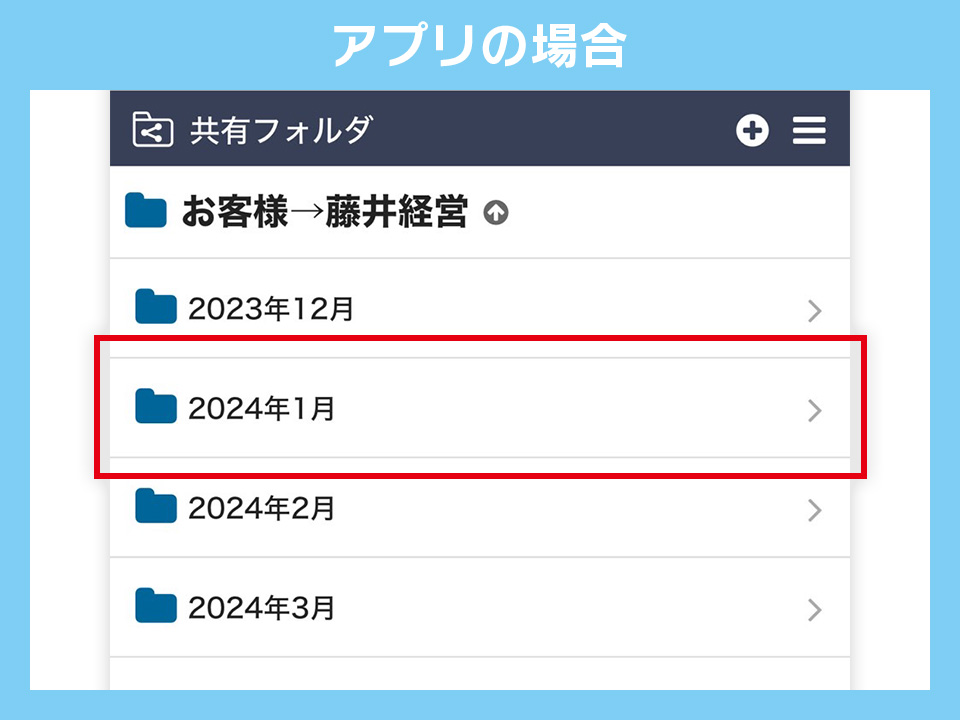
Task: Click the お客様→藤井経営 folder title
Action: (x=324, y=213)
